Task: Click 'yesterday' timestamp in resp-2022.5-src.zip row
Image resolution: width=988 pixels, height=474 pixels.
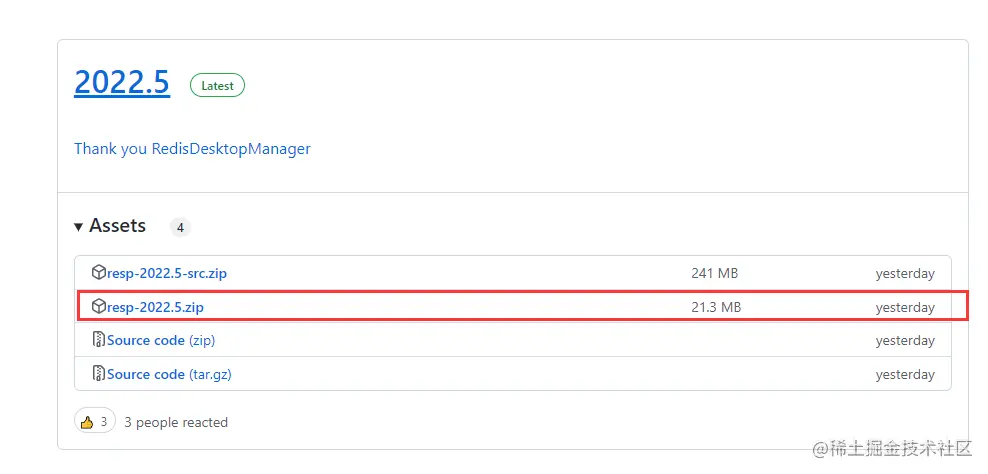Action: tap(905, 274)
